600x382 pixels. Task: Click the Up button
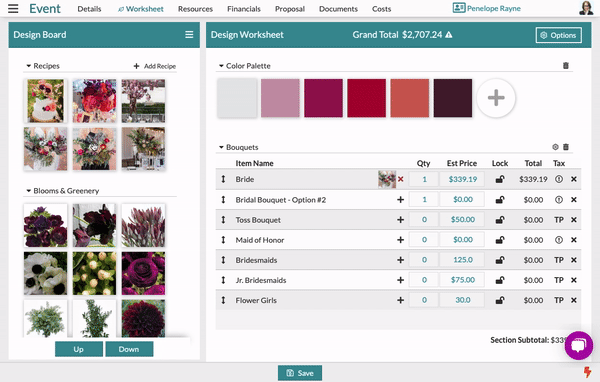coord(79,349)
